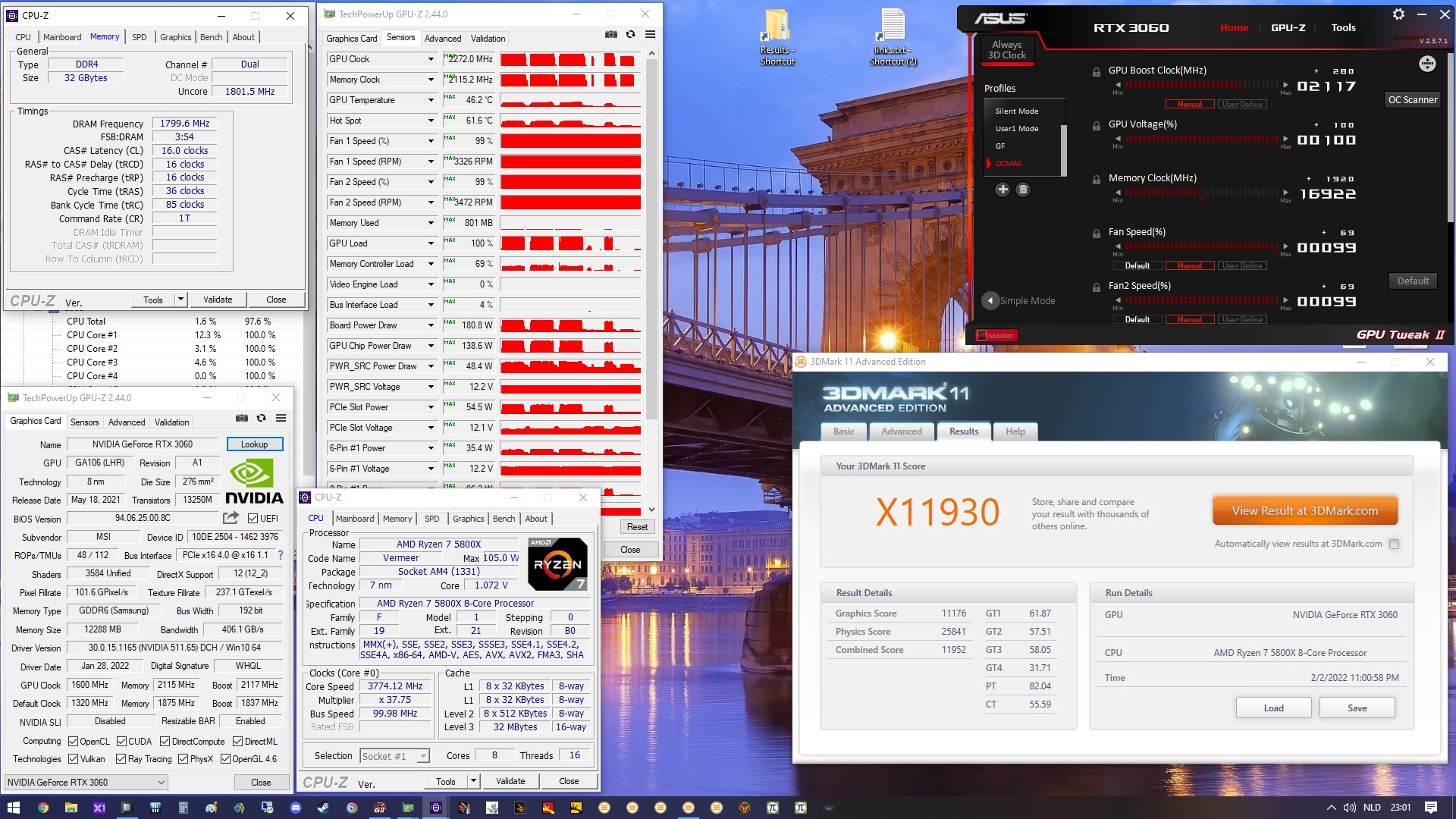Click camera icon in lower GPU-Z window

click(242, 418)
